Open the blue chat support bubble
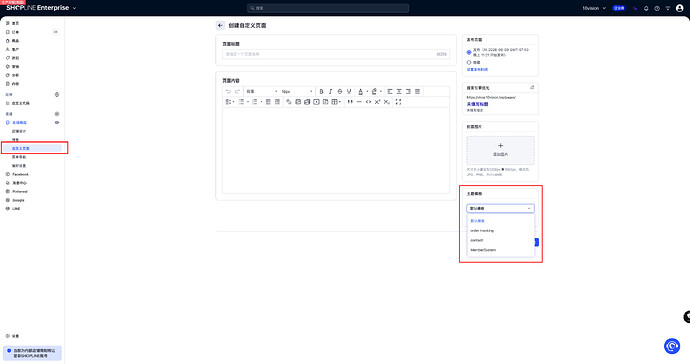 [x=672, y=346]
